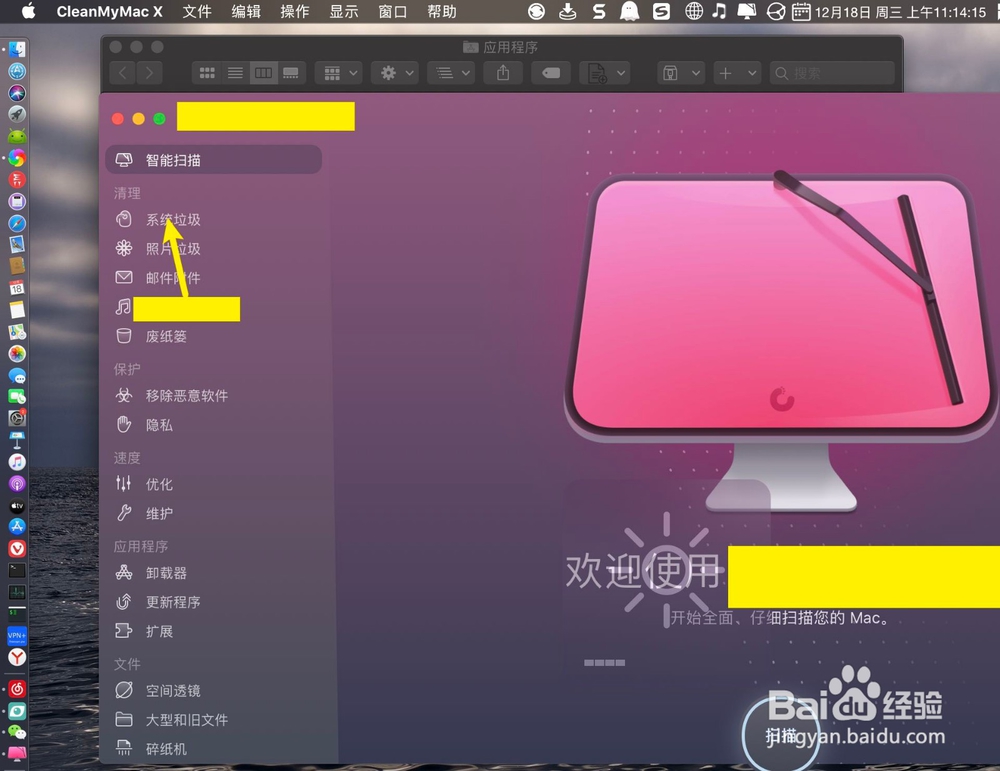Click the menu bar date and time
Image resolution: width=1000 pixels, height=771 pixels.
(x=900, y=11)
